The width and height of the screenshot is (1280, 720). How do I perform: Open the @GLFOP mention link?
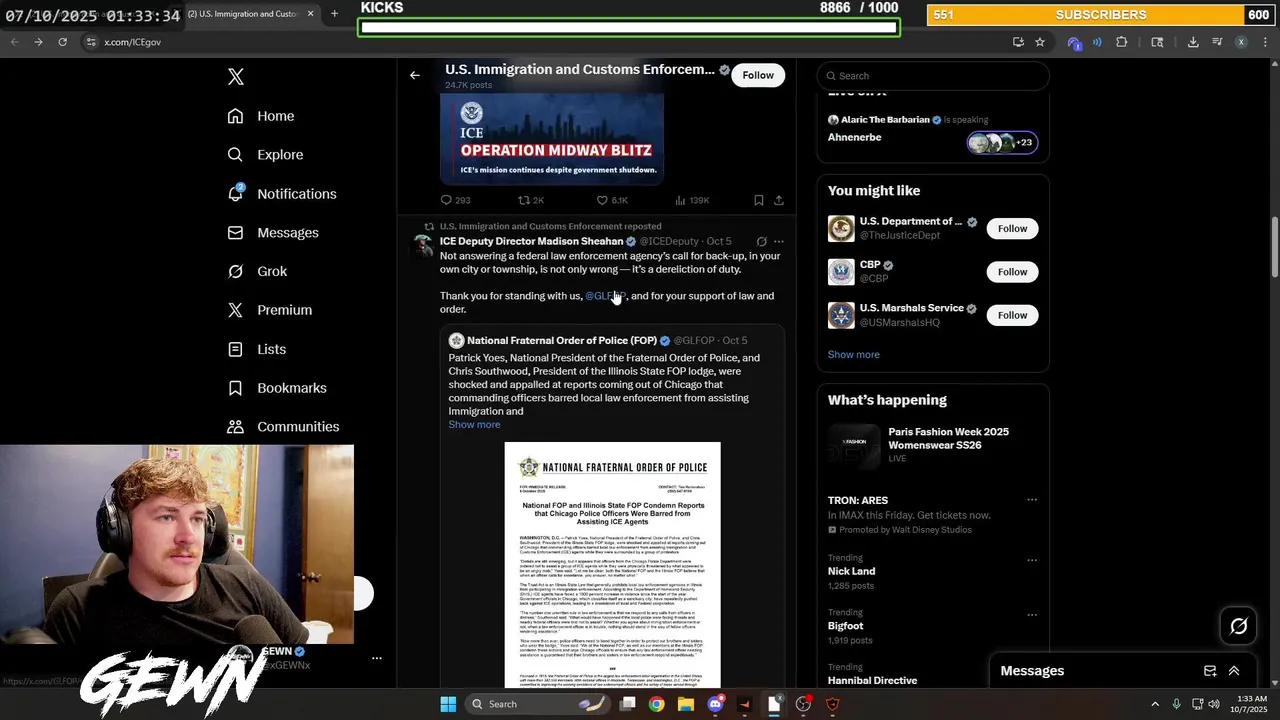click(605, 296)
